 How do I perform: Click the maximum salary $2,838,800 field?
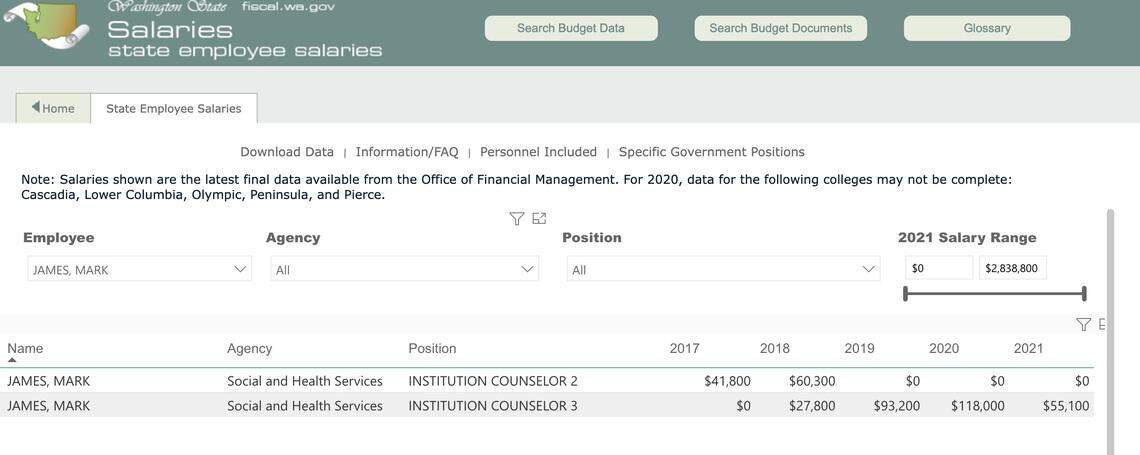1013,268
